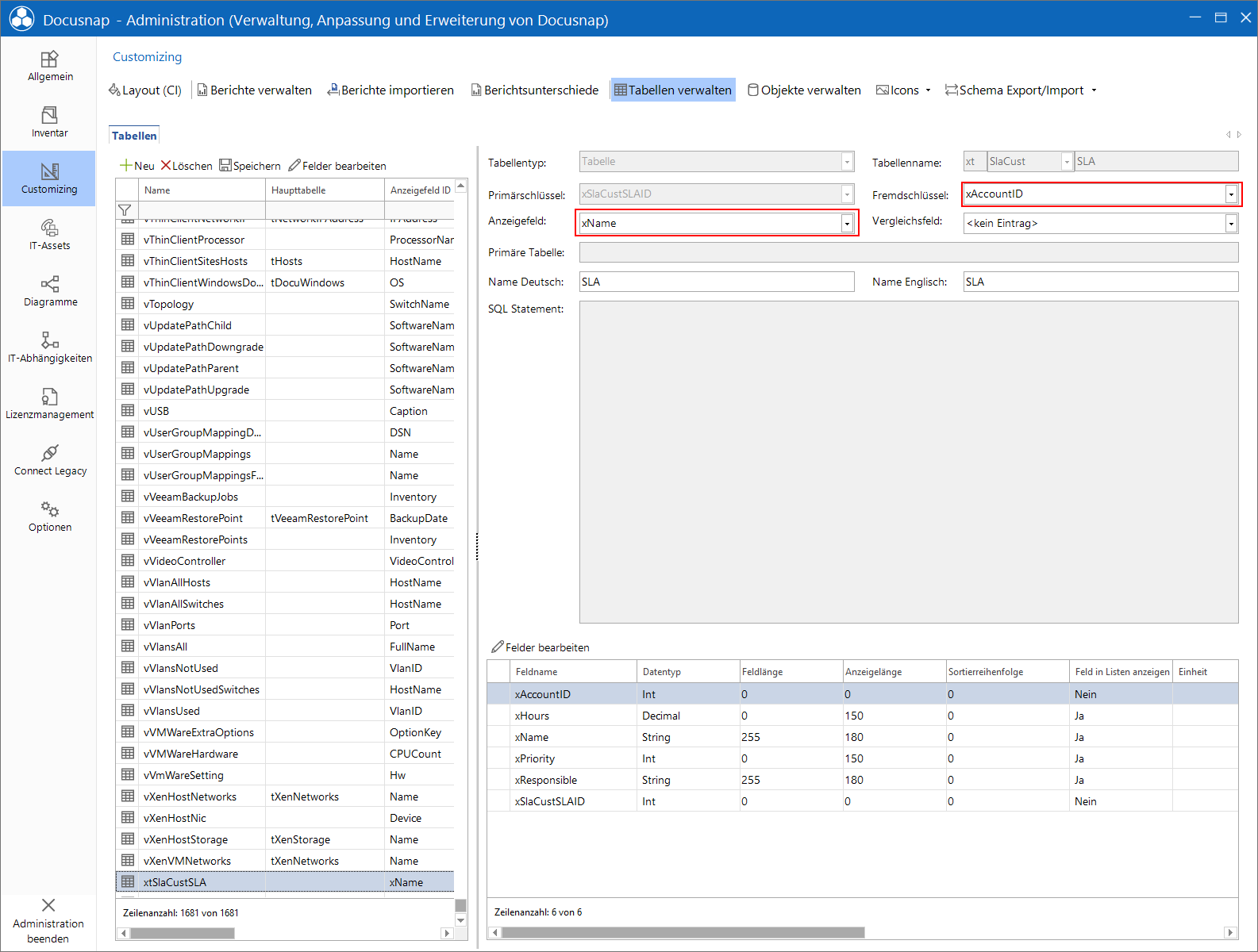Click the filter icon in table list

pyautogui.click(x=125, y=210)
